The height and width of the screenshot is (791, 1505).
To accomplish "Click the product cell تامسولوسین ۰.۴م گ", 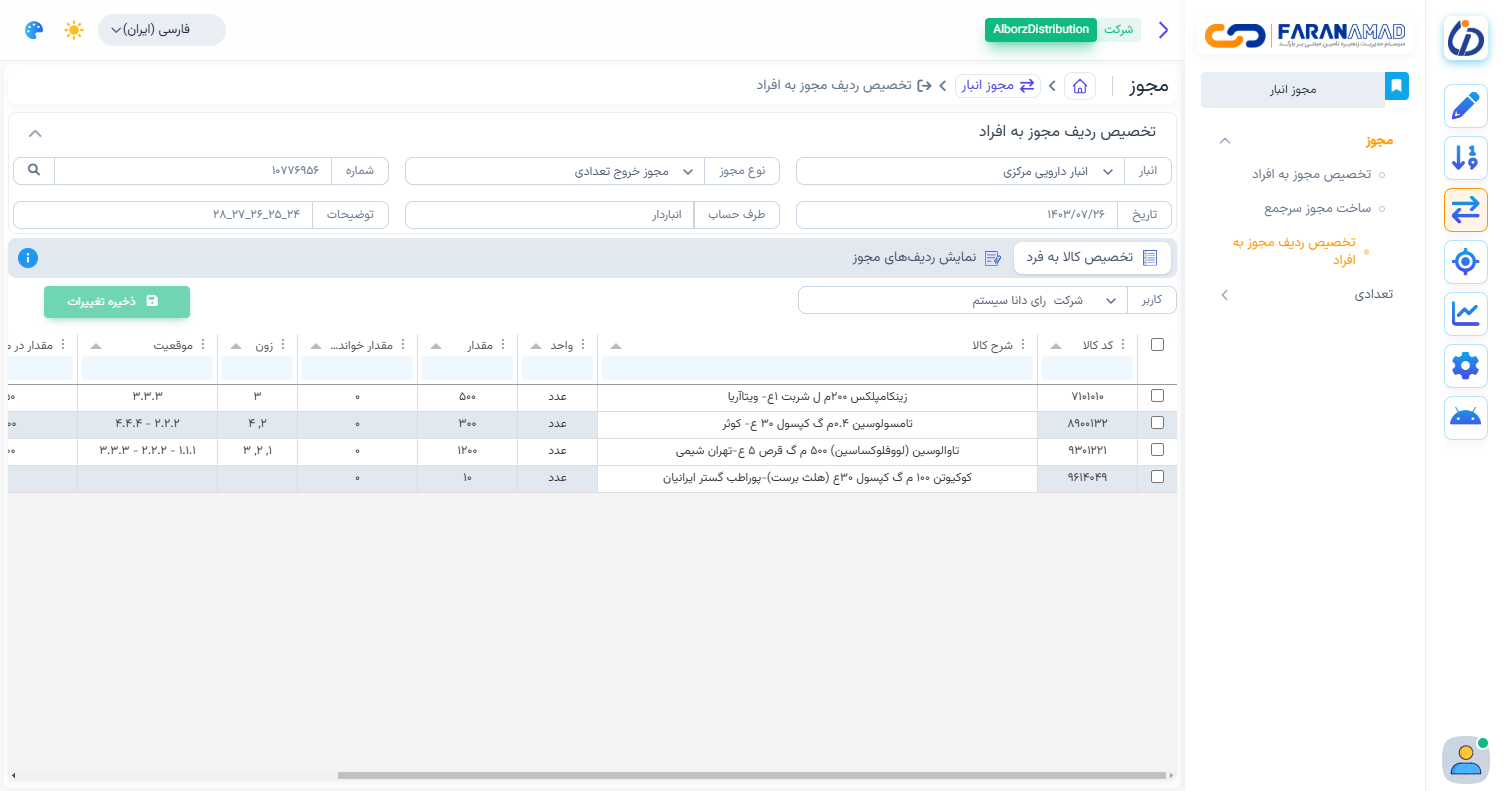I will pos(817,424).
